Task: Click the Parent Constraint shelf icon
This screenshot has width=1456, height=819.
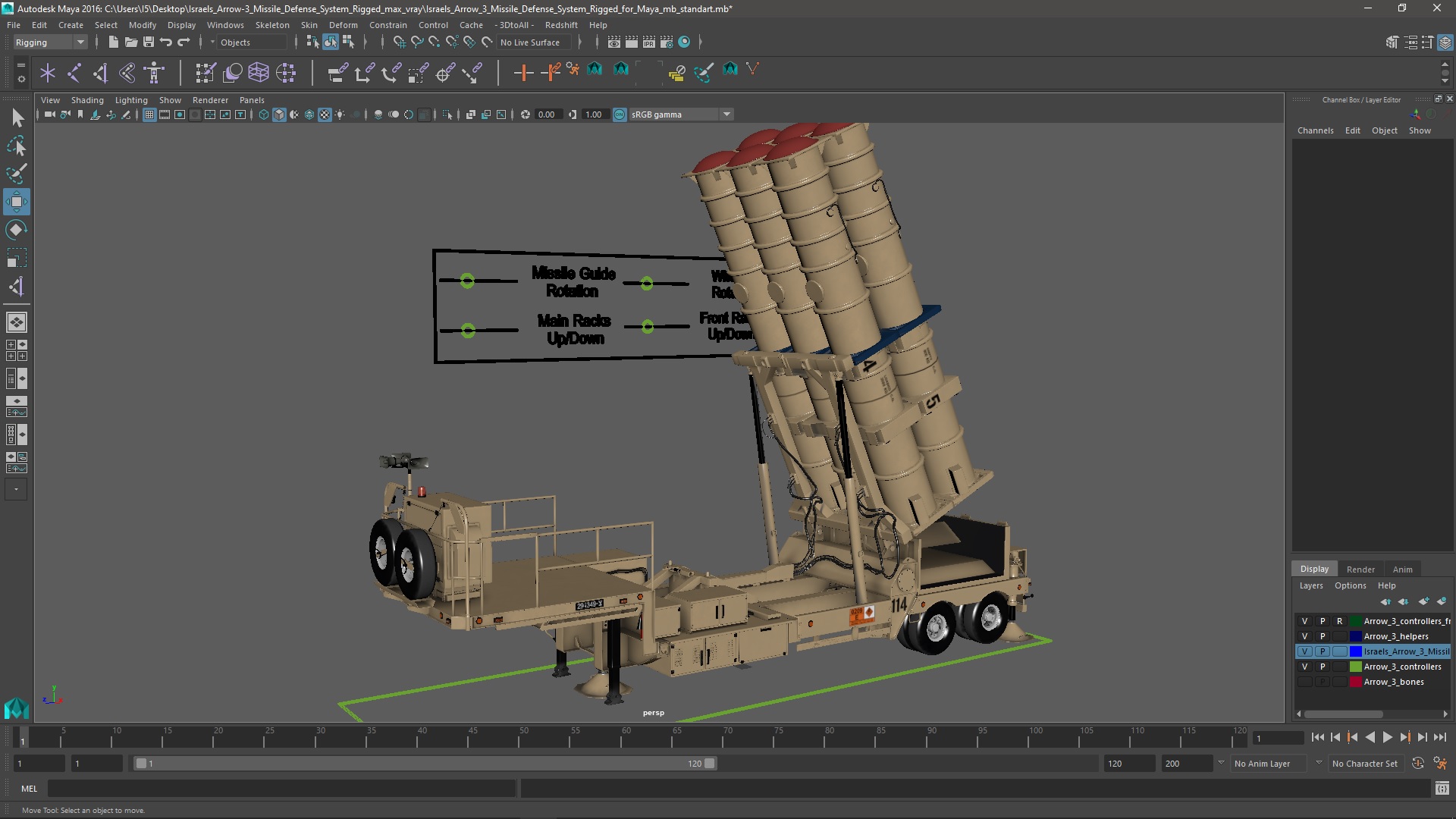Action: tap(337, 73)
